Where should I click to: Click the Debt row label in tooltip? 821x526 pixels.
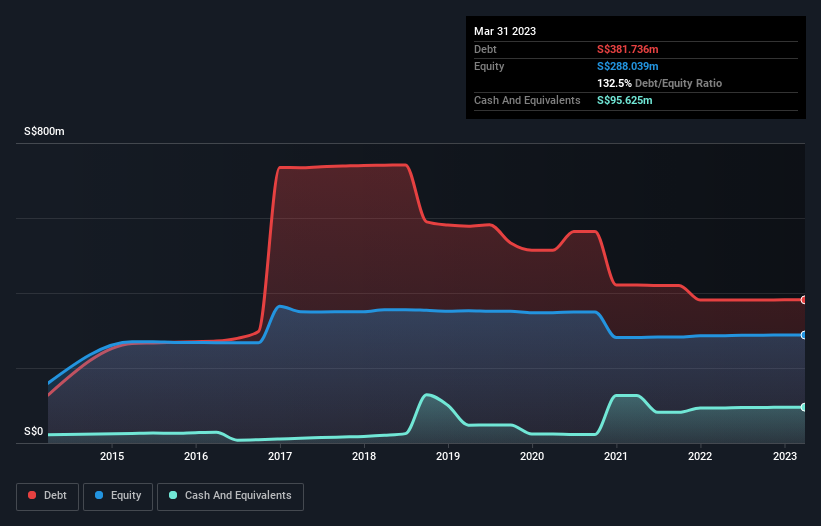tap(485, 49)
